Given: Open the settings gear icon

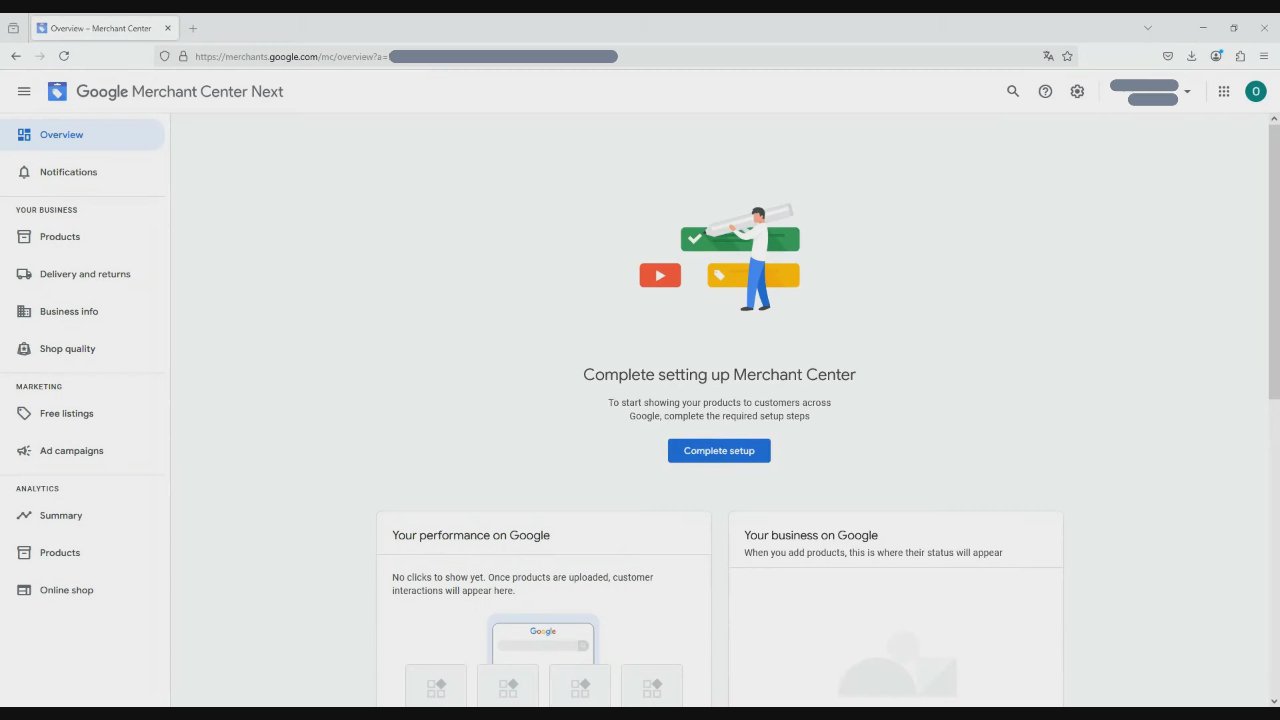Looking at the screenshot, I should [x=1077, y=91].
